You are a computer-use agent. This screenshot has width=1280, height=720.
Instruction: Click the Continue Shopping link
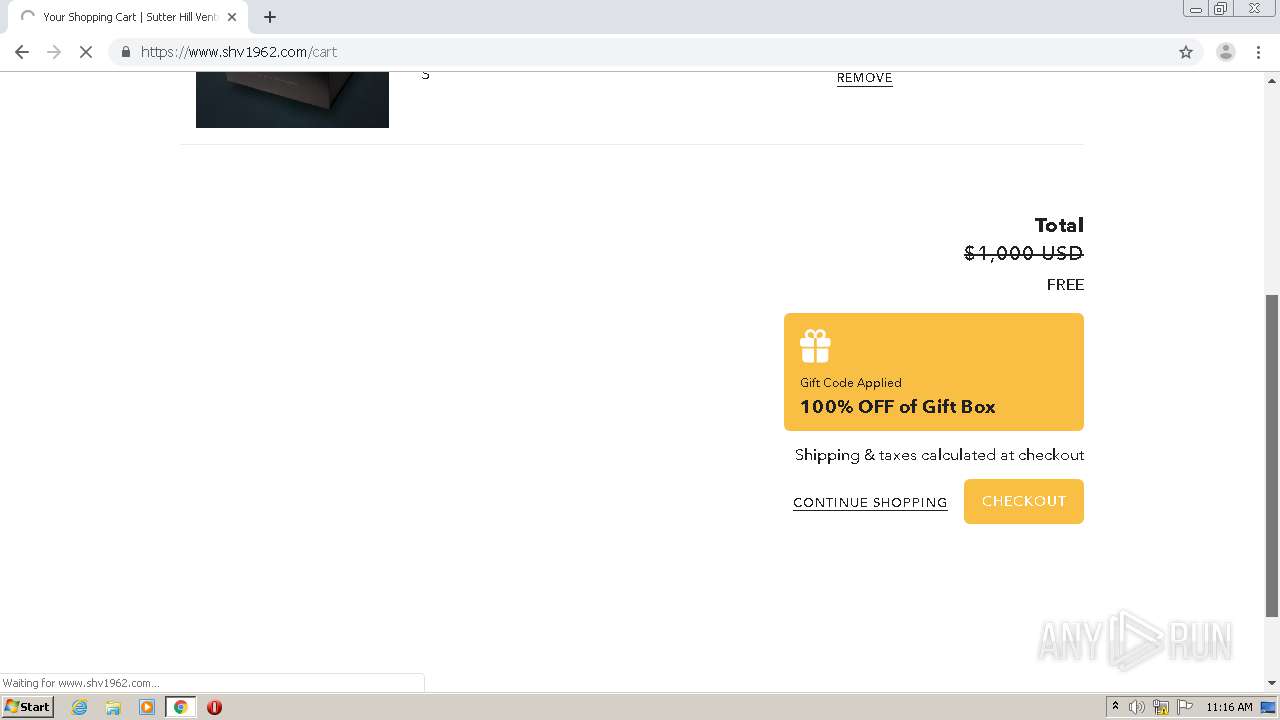(870, 503)
